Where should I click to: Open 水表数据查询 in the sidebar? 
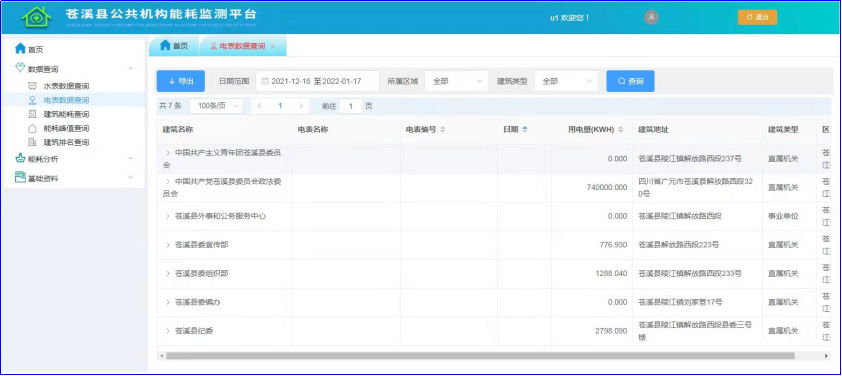66,86
